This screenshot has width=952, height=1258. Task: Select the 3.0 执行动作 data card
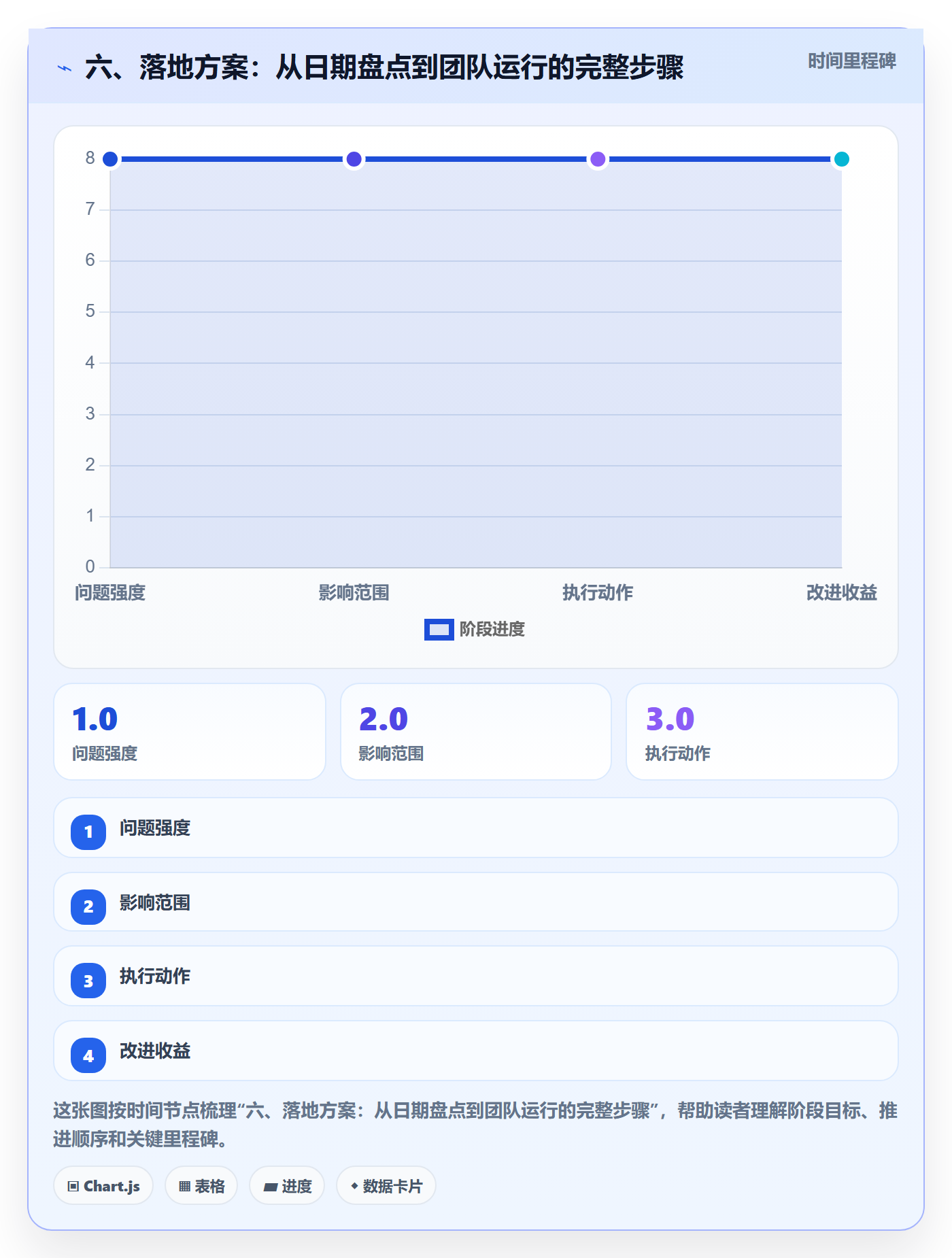pos(762,732)
